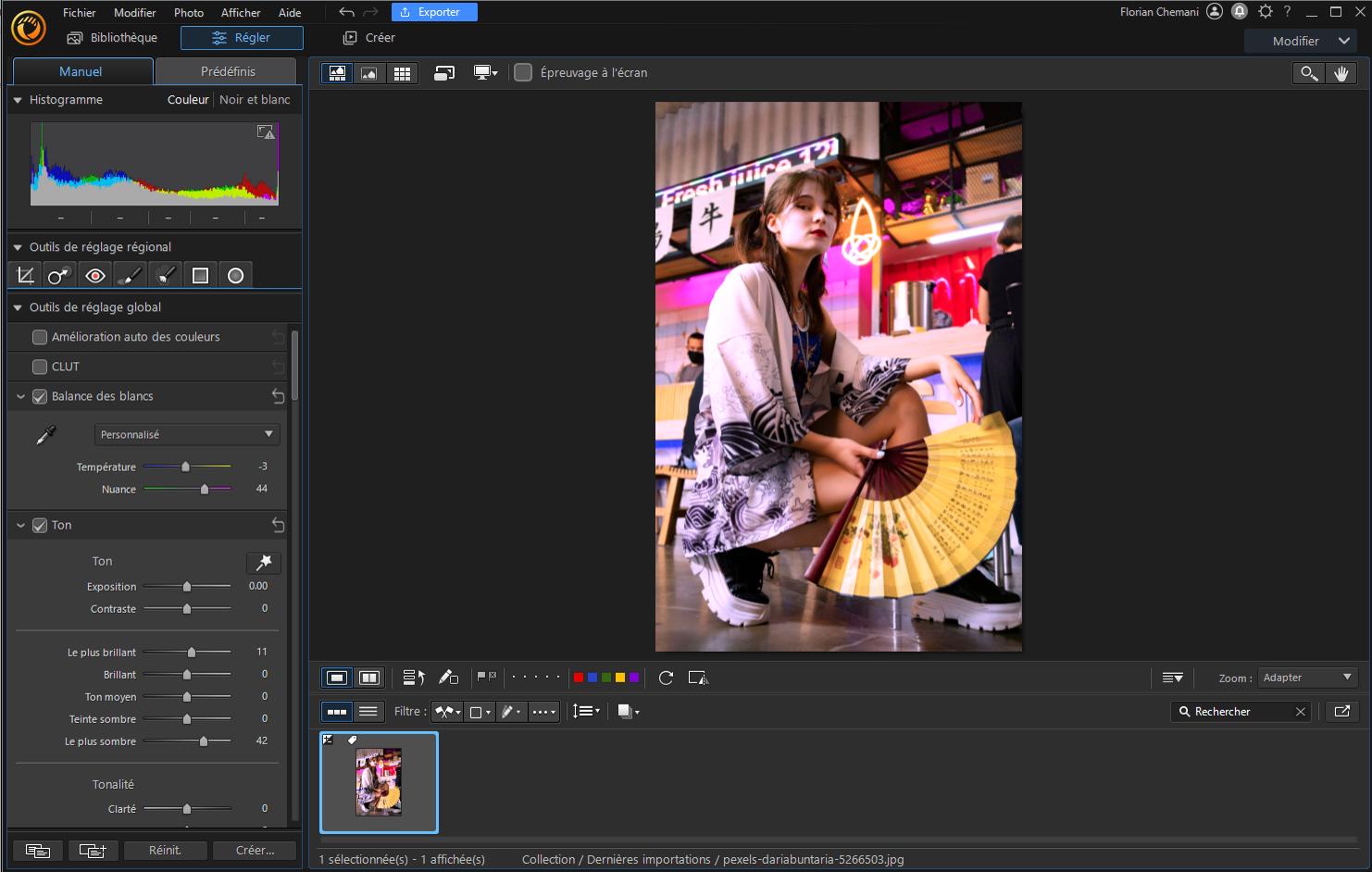The height and width of the screenshot is (872, 1372).
Task: Open the Photo menu
Action: pyautogui.click(x=188, y=12)
